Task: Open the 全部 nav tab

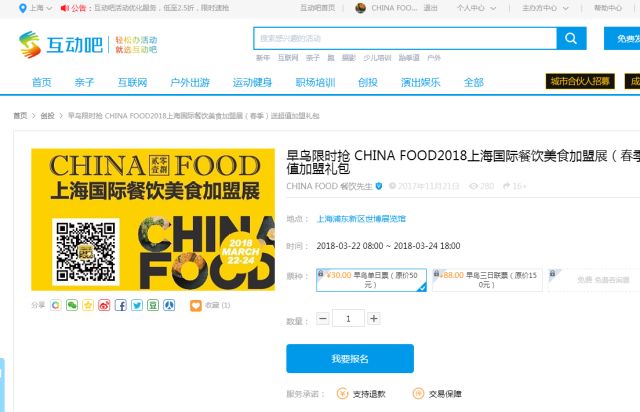Action: pos(473,82)
